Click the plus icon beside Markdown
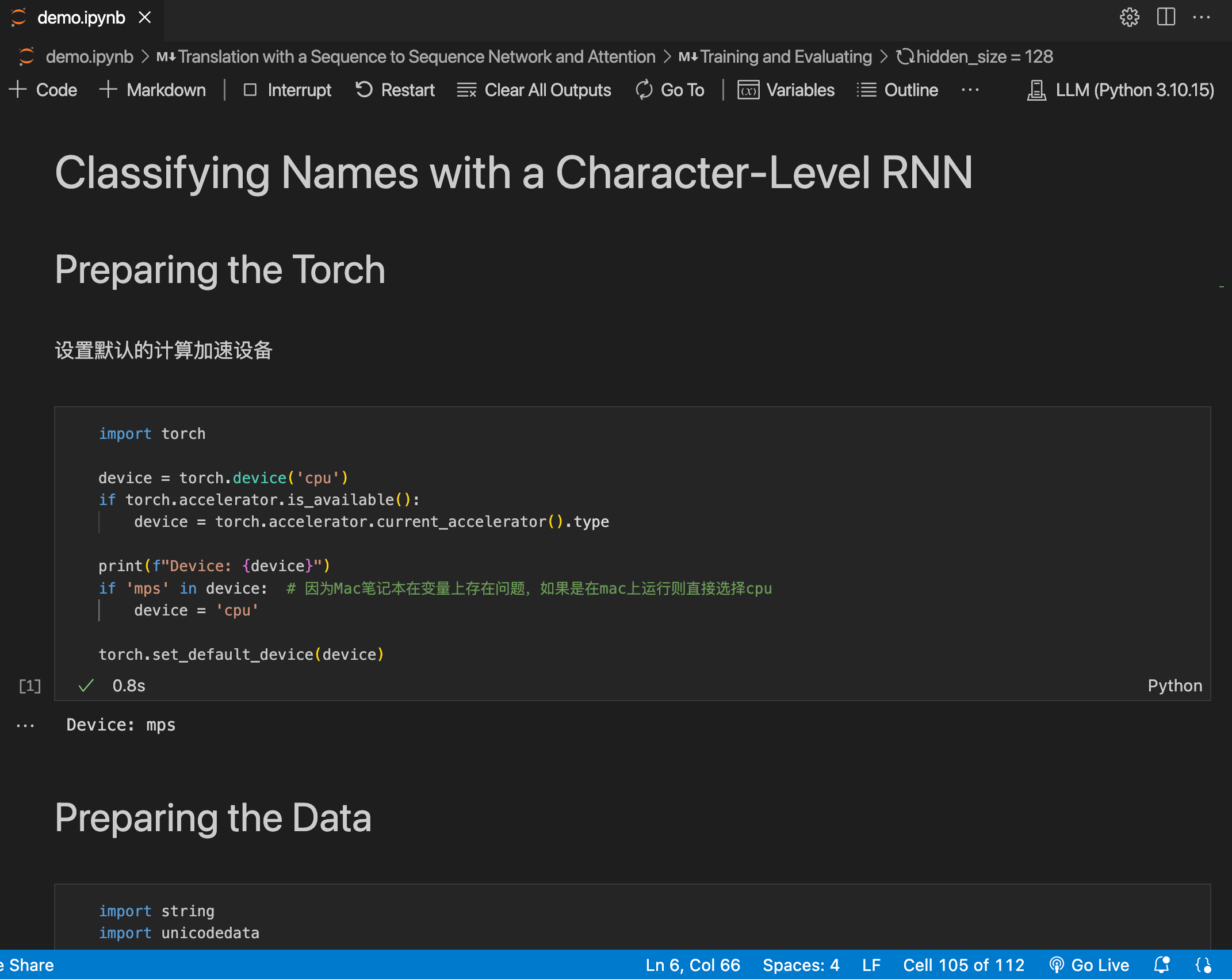The width and height of the screenshot is (1232, 979). tap(108, 89)
